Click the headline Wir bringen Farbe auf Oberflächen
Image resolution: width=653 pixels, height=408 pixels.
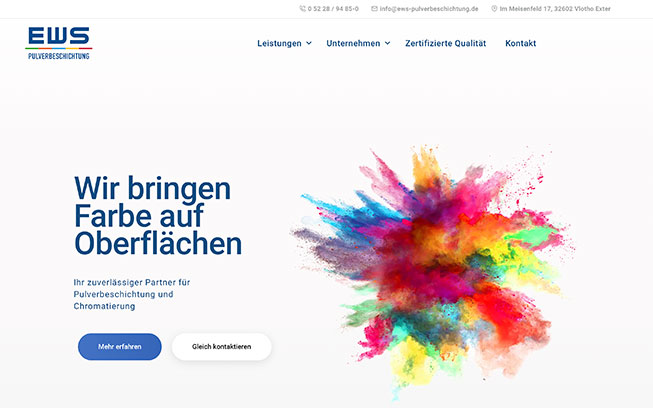[x=158, y=216]
